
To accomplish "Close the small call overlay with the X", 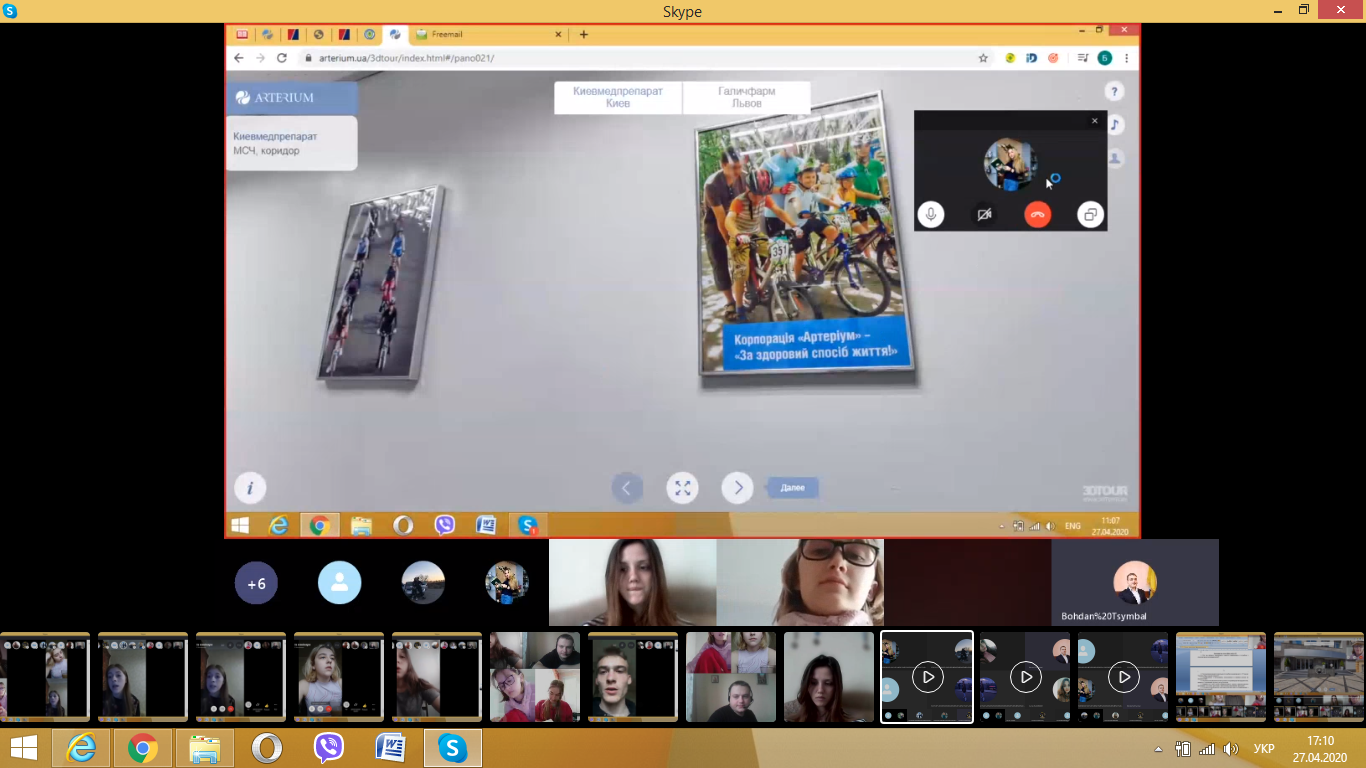I will (x=1094, y=121).
